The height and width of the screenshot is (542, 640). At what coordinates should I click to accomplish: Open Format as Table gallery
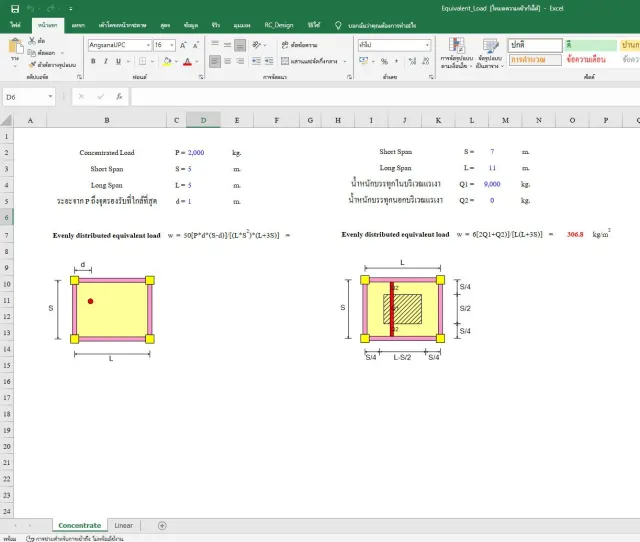click(x=490, y=53)
